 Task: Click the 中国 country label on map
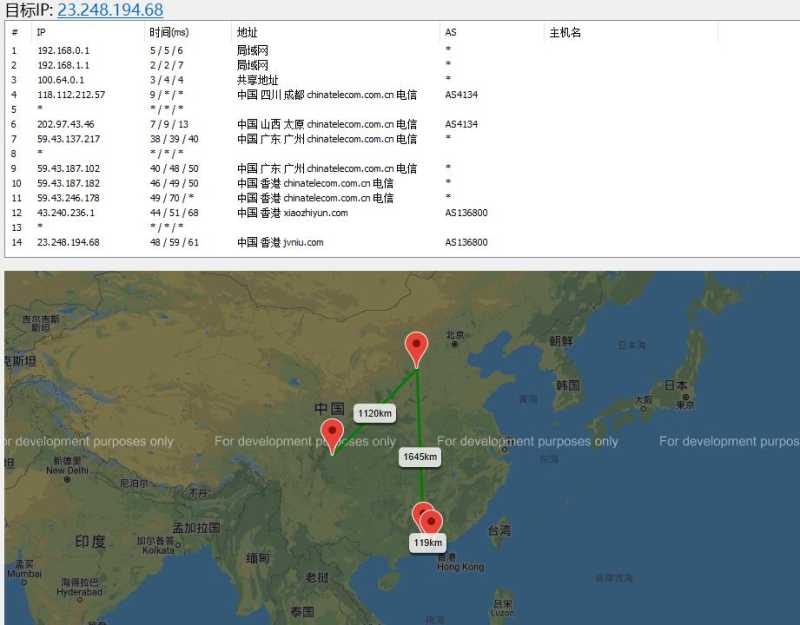pyautogui.click(x=330, y=409)
